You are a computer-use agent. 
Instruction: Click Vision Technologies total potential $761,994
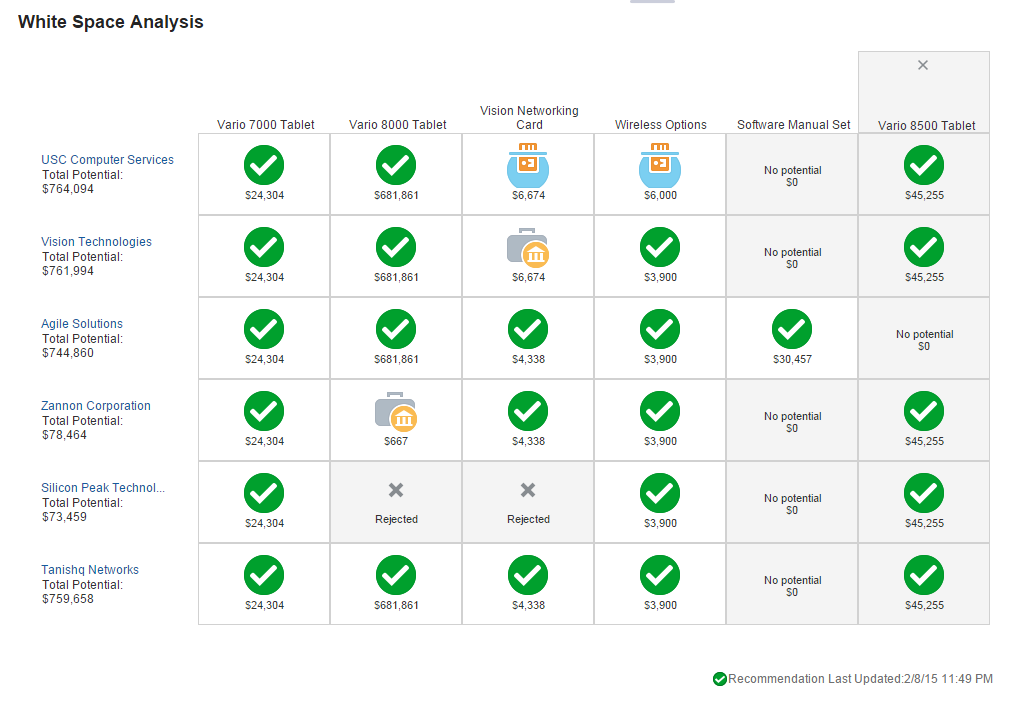pyautogui.click(x=68, y=271)
